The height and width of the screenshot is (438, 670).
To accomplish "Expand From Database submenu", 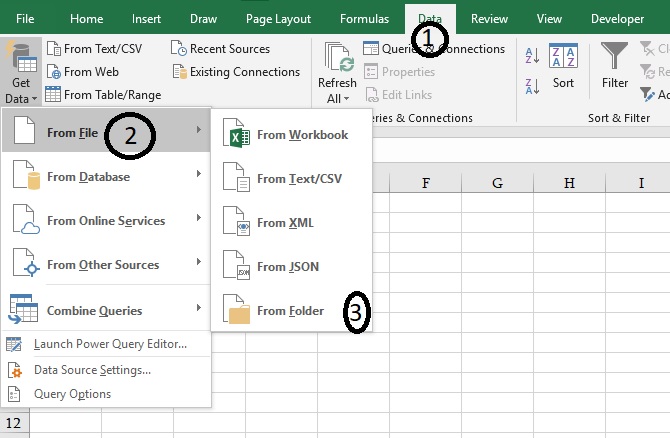I will coord(106,176).
